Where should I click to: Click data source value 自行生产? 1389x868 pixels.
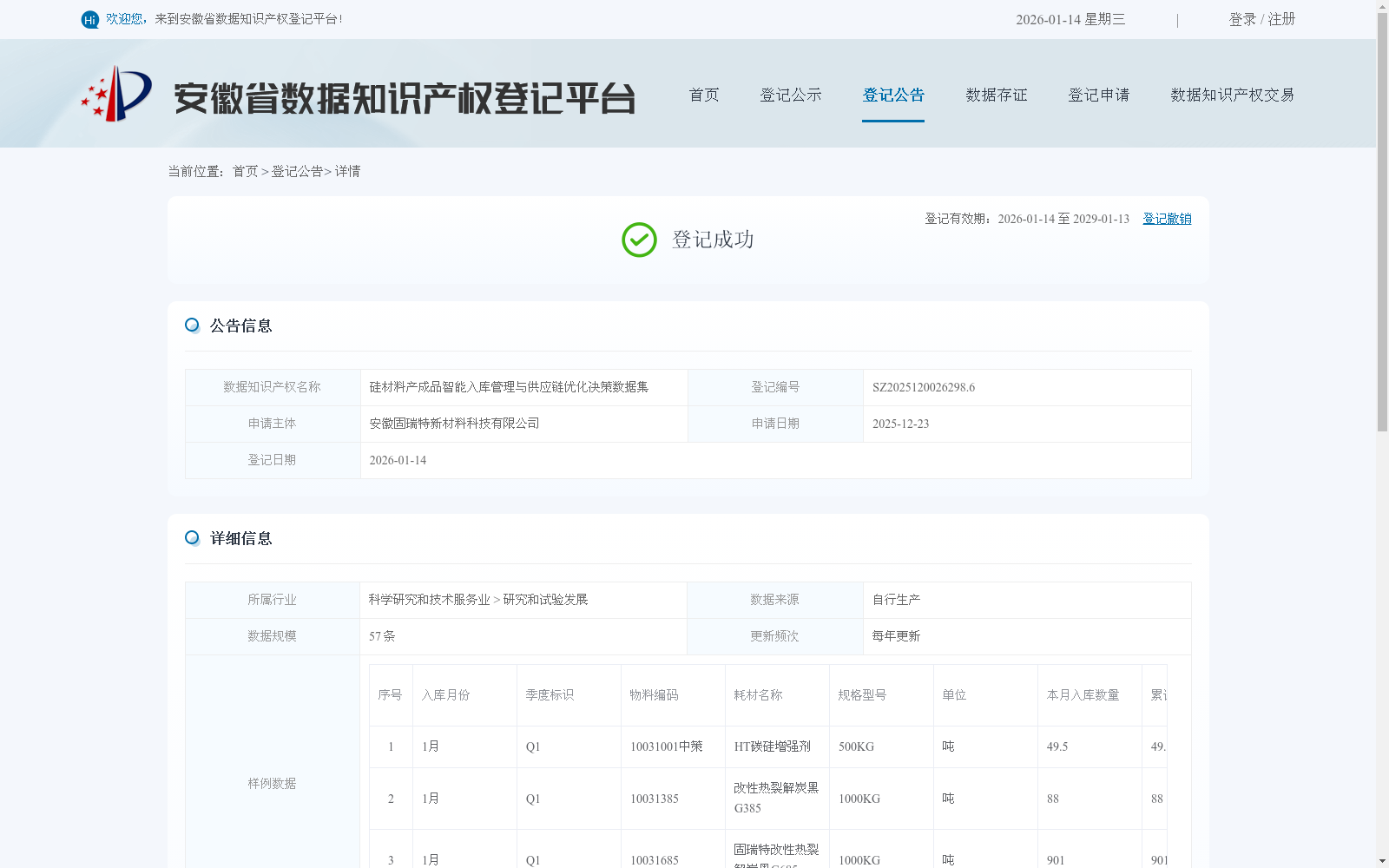coord(896,600)
